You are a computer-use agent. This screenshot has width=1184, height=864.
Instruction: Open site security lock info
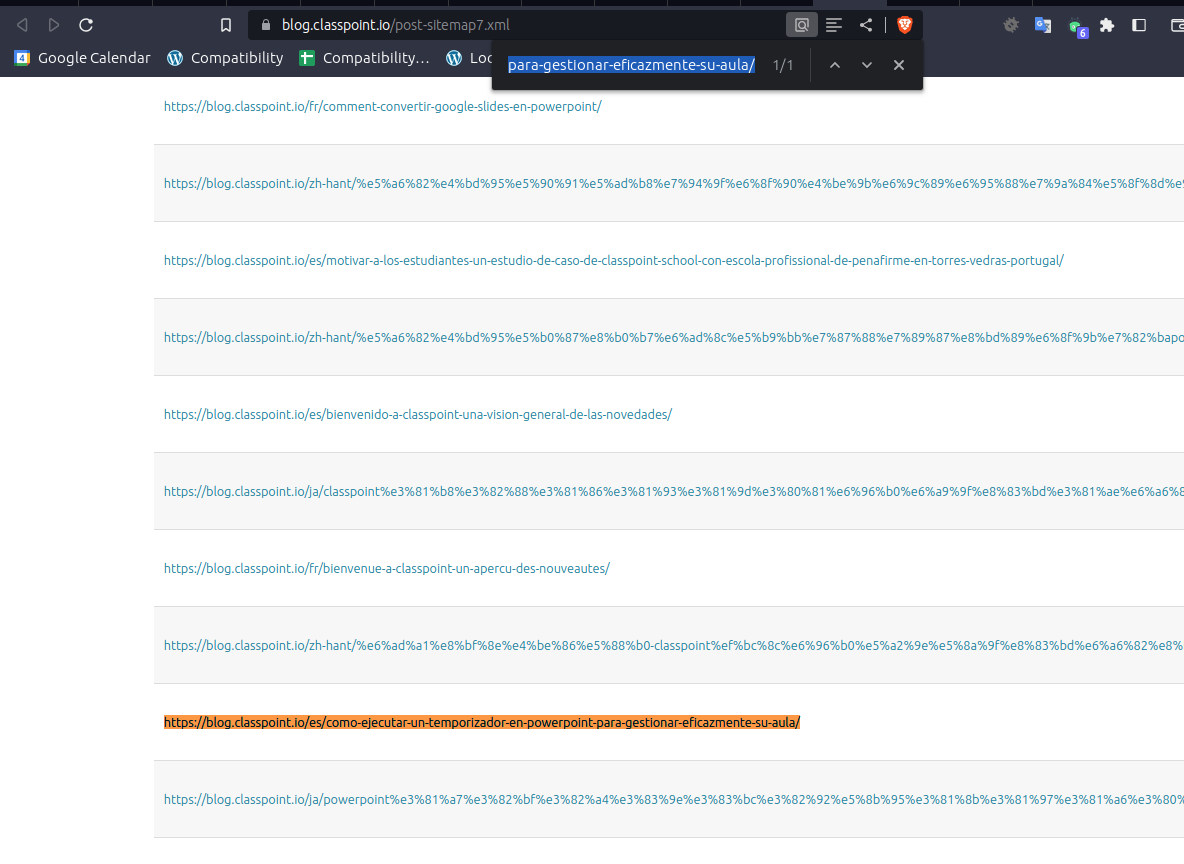[x=266, y=25]
